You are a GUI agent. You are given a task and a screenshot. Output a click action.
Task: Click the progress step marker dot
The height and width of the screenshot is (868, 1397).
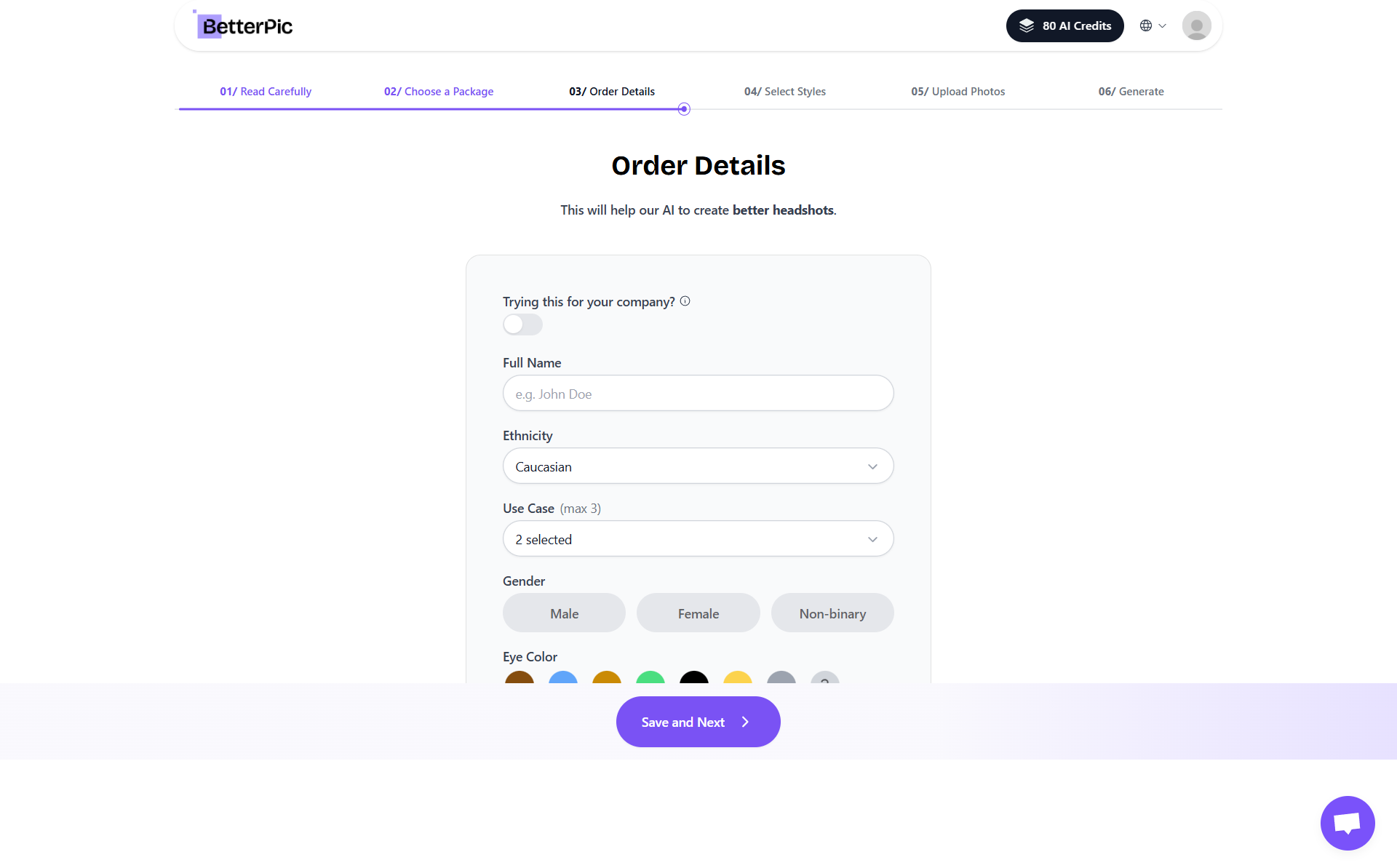click(684, 109)
